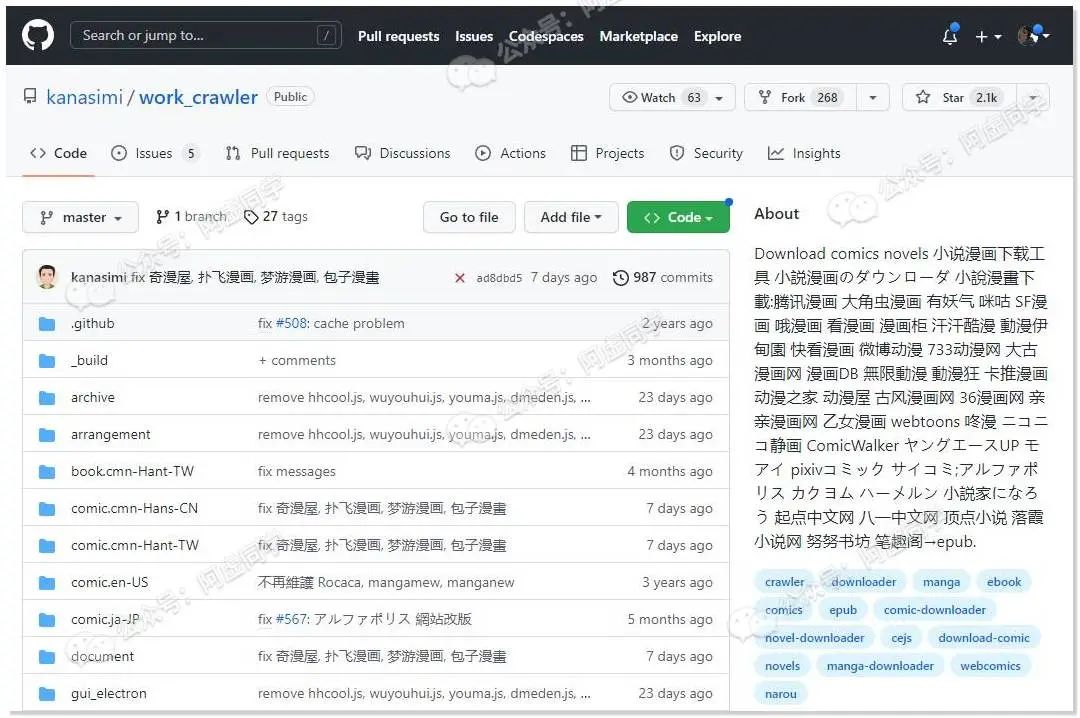The height and width of the screenshot is (718, 1080).
Task: Open the archive folder
Action: coord(92,398)
